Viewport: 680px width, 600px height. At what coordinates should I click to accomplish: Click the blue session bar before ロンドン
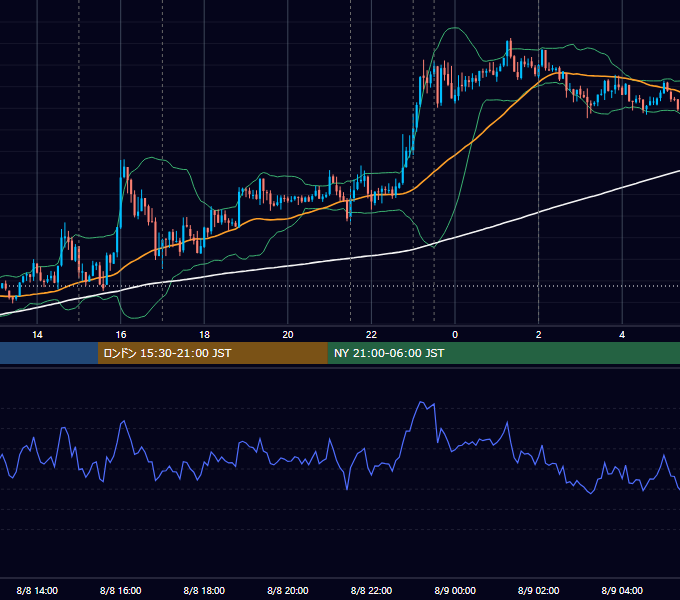[49, 353]
